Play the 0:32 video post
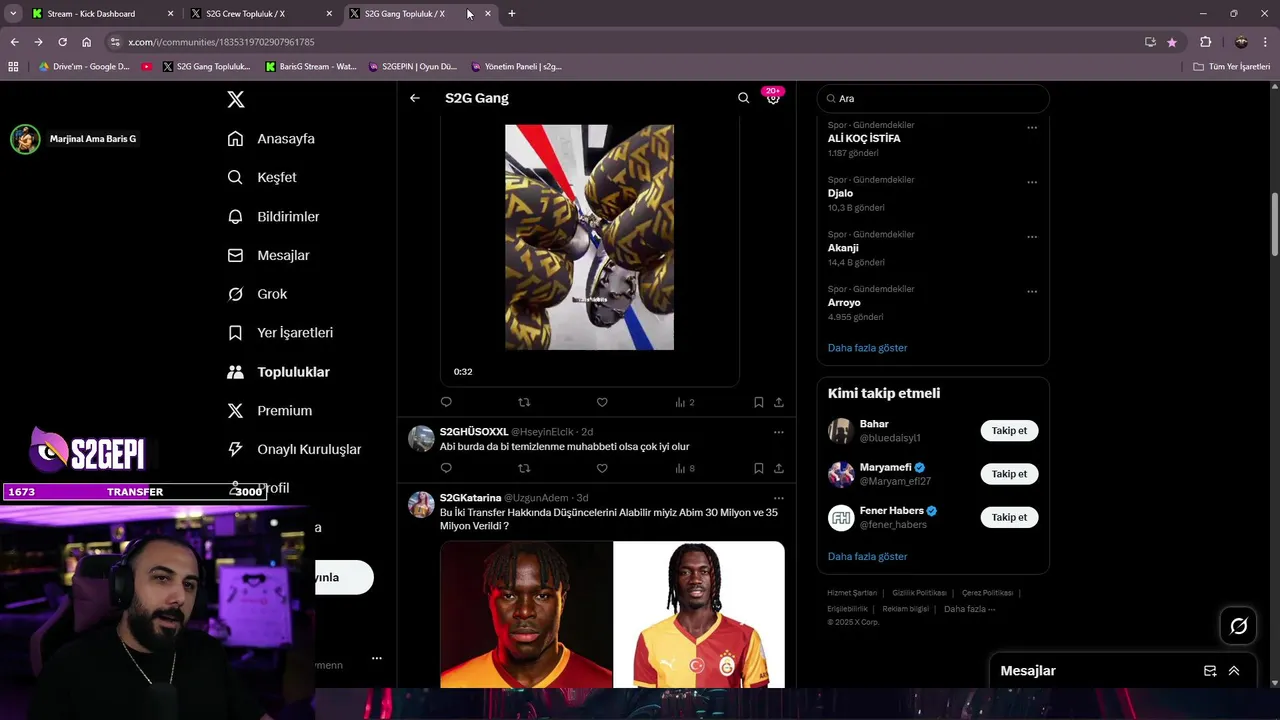This screenshot has width=1280, height=720. point(589,237)
